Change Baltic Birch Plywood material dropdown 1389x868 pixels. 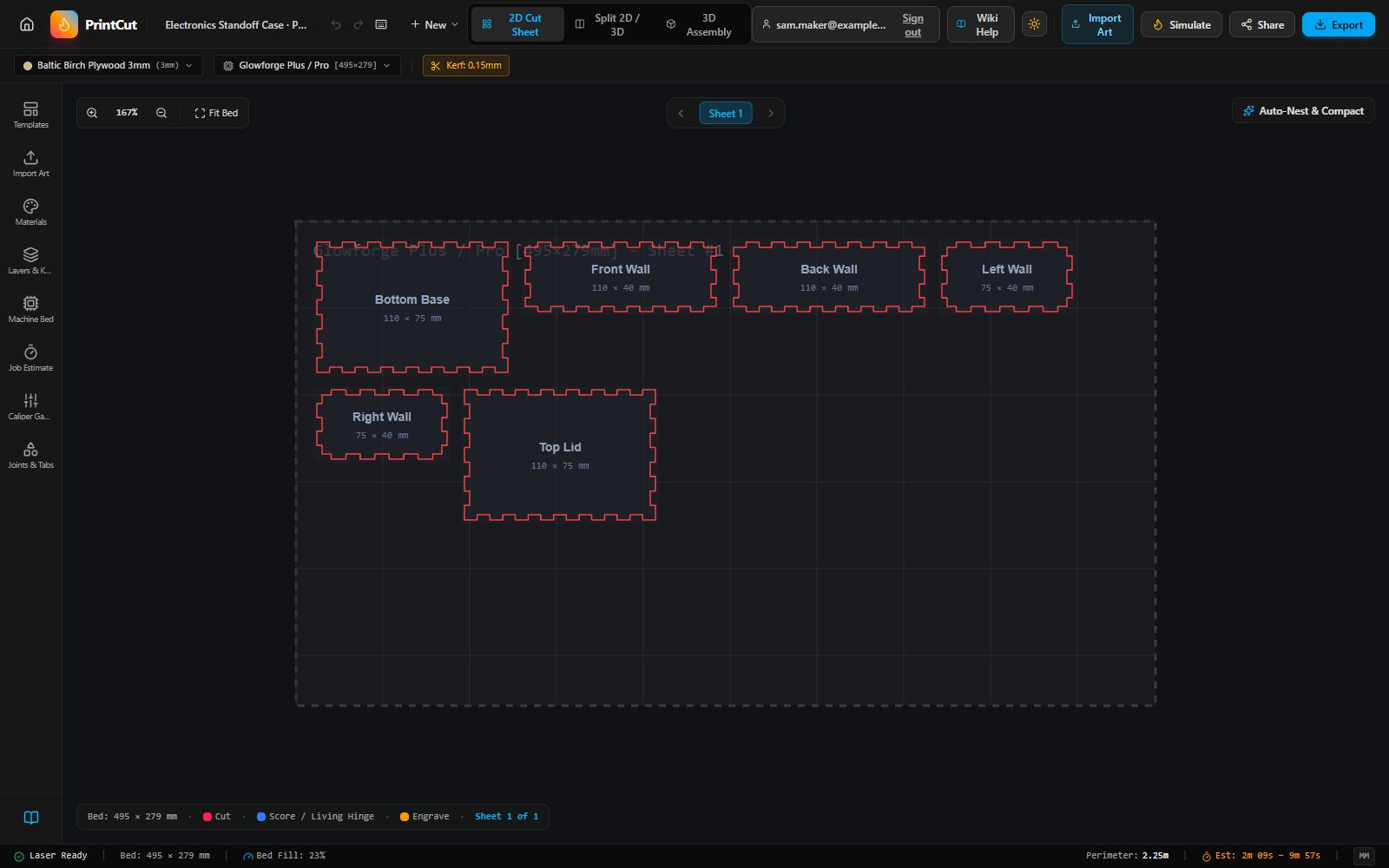click(x=109, y=65)
